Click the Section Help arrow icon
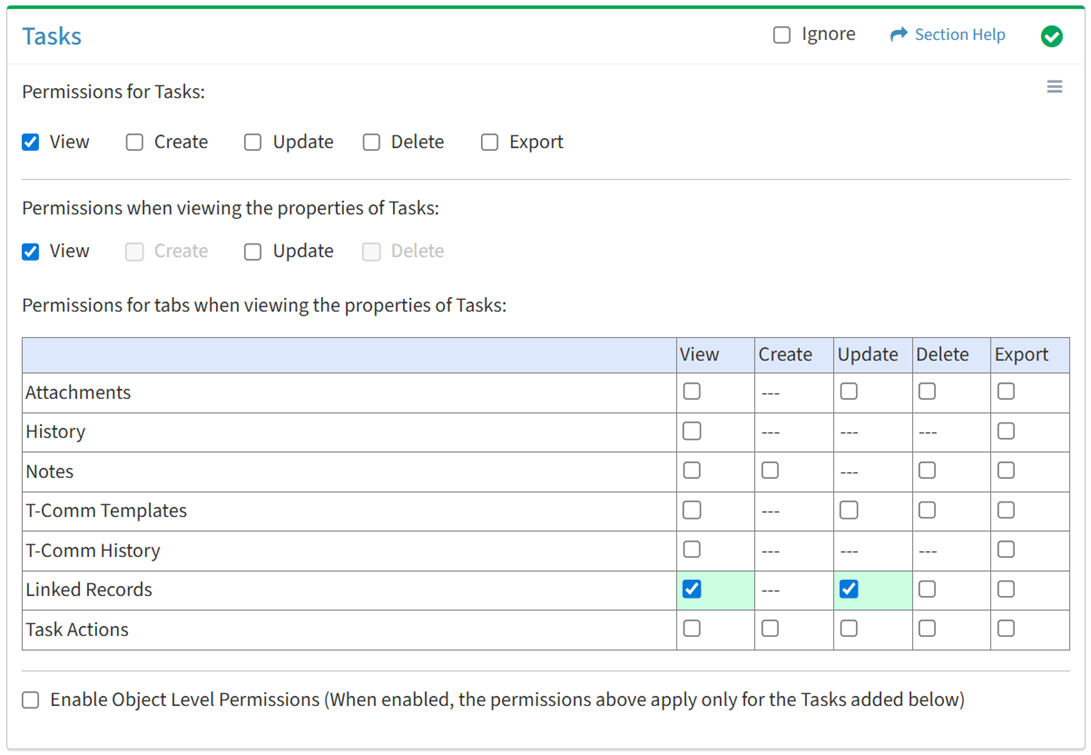 [x=898, y=35]
